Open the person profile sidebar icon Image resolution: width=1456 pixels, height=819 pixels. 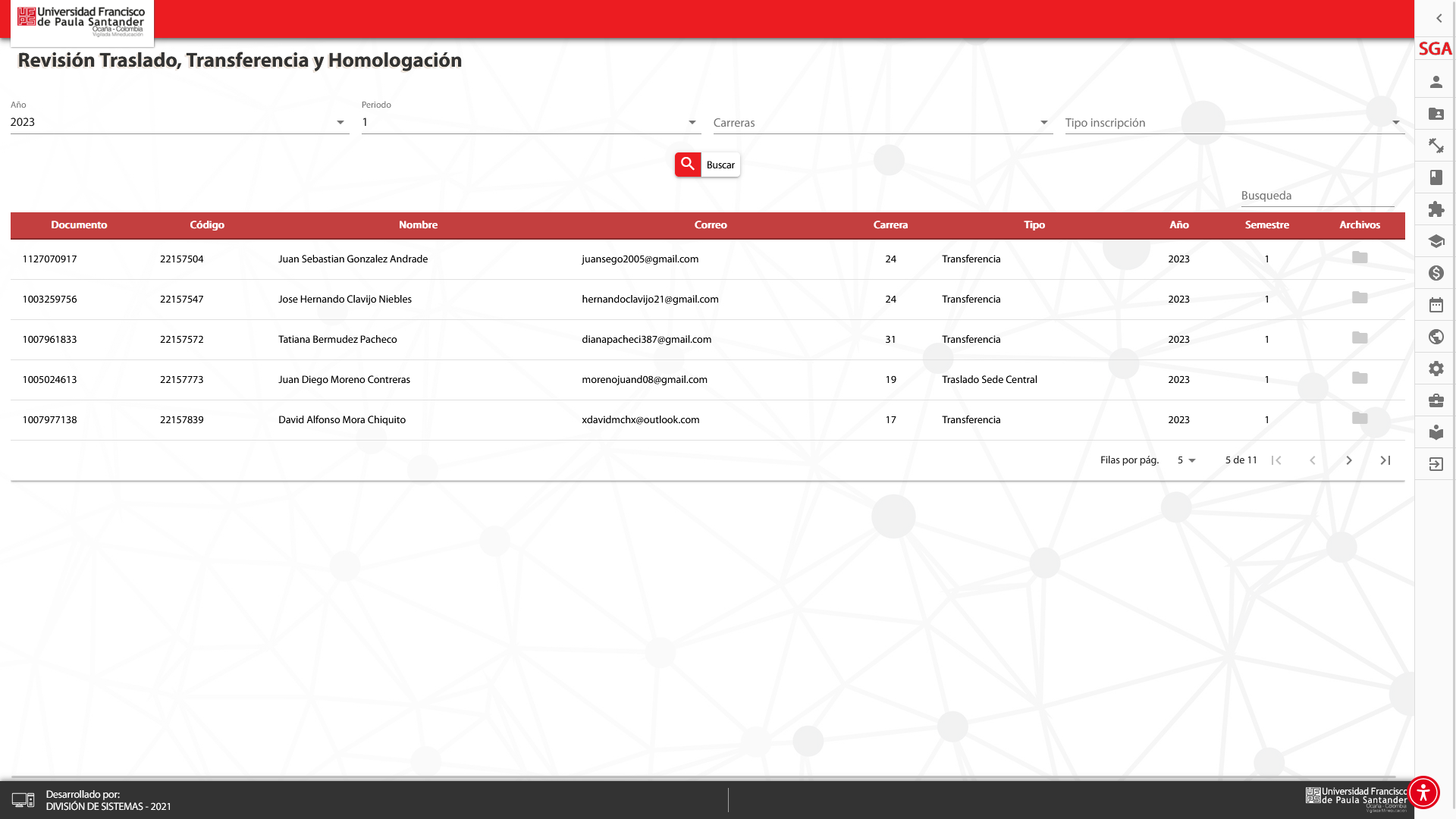[x=1436, y=82]
